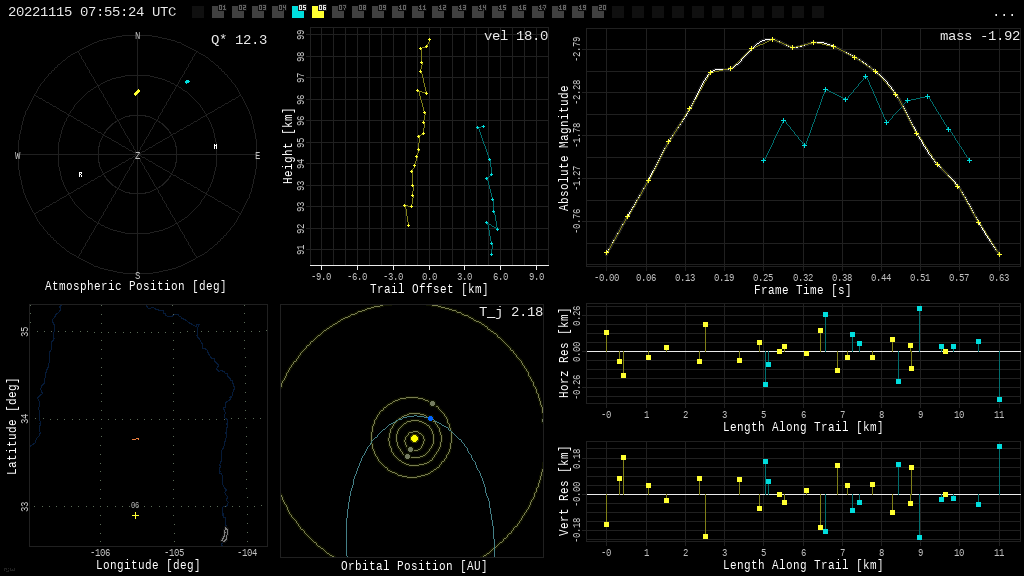Click the yellow station 06 cross on map

[x=136, y=515]
